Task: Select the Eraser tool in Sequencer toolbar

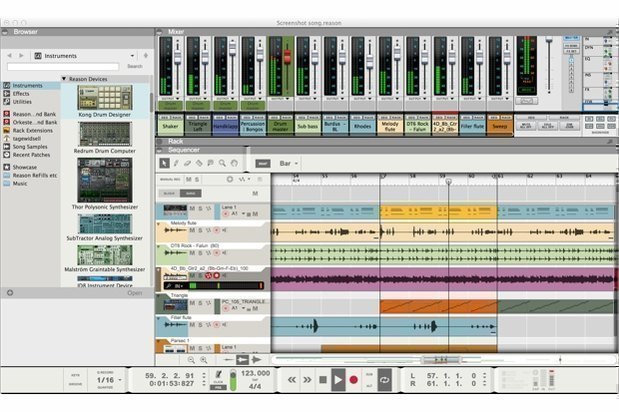Action: (188, 163)
